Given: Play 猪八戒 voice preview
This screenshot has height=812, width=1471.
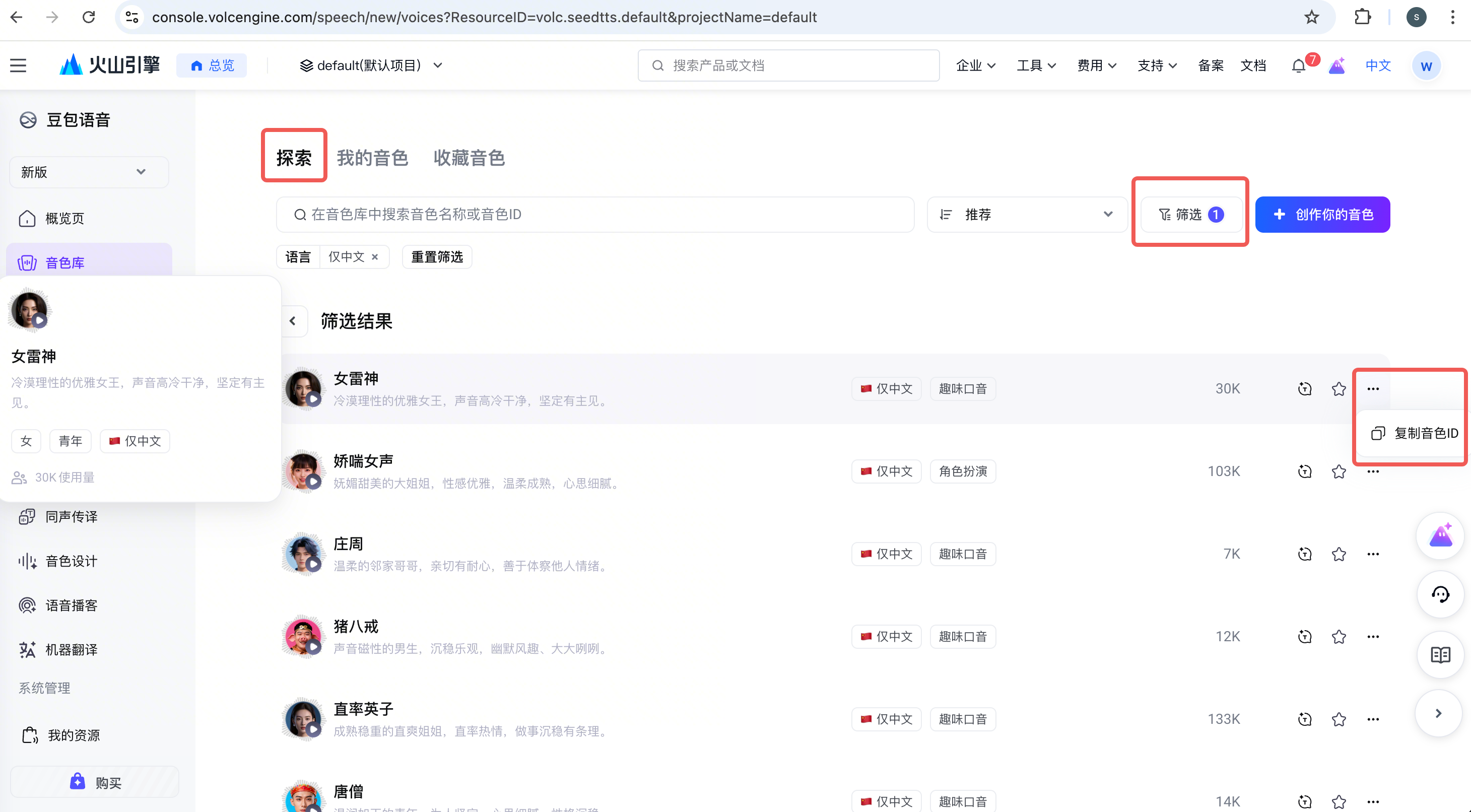Looking at the screenshot, I should (313, 647).
